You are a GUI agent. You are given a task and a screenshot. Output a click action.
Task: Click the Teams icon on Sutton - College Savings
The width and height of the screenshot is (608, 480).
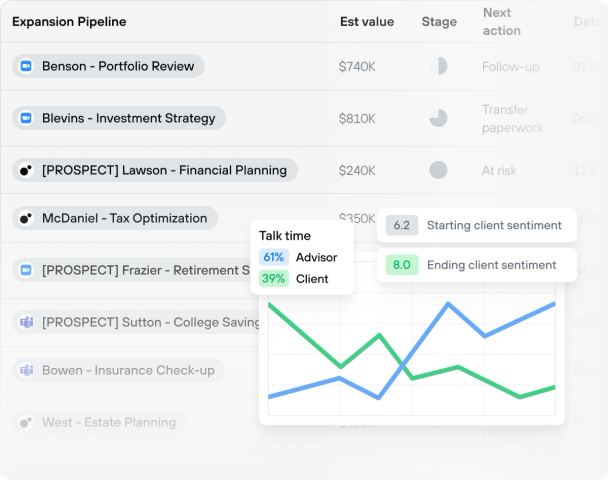[x=27, y=322]
